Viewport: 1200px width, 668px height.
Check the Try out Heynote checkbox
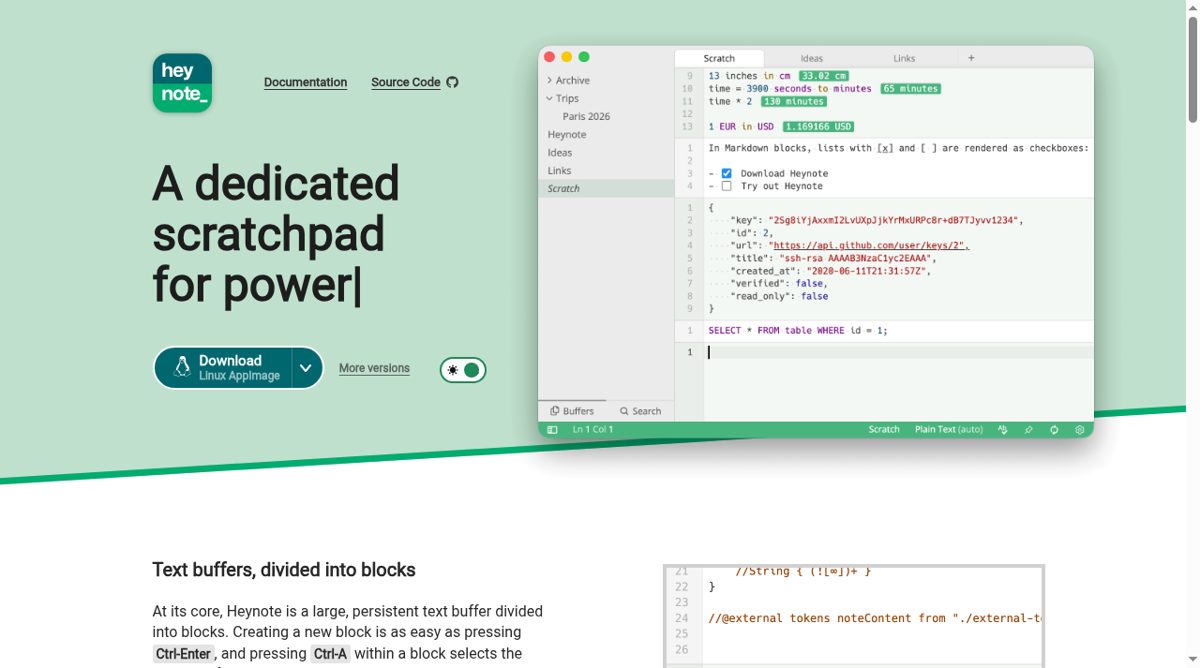(727, 186)
